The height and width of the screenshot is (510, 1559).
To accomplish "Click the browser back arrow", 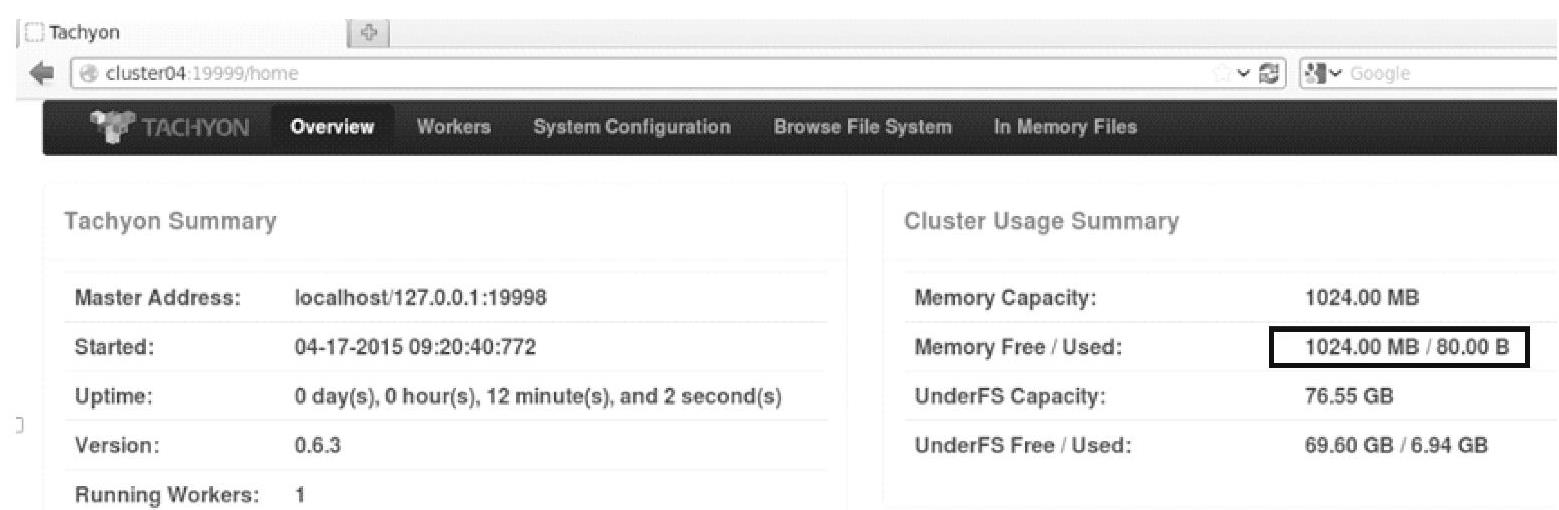I will tap(42, 73).
